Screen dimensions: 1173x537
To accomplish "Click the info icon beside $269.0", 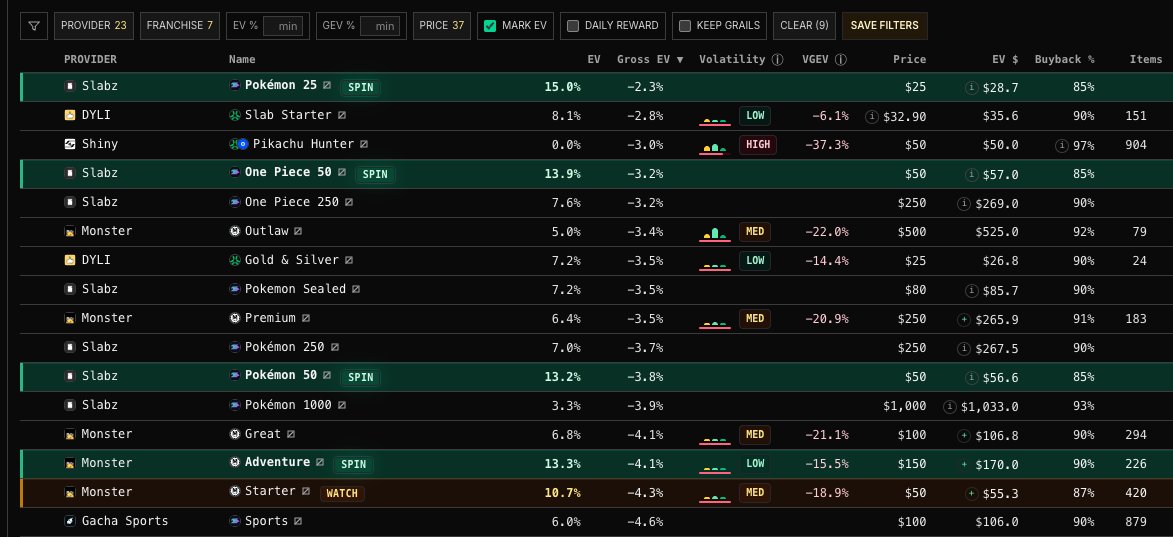I will point(964,203).
